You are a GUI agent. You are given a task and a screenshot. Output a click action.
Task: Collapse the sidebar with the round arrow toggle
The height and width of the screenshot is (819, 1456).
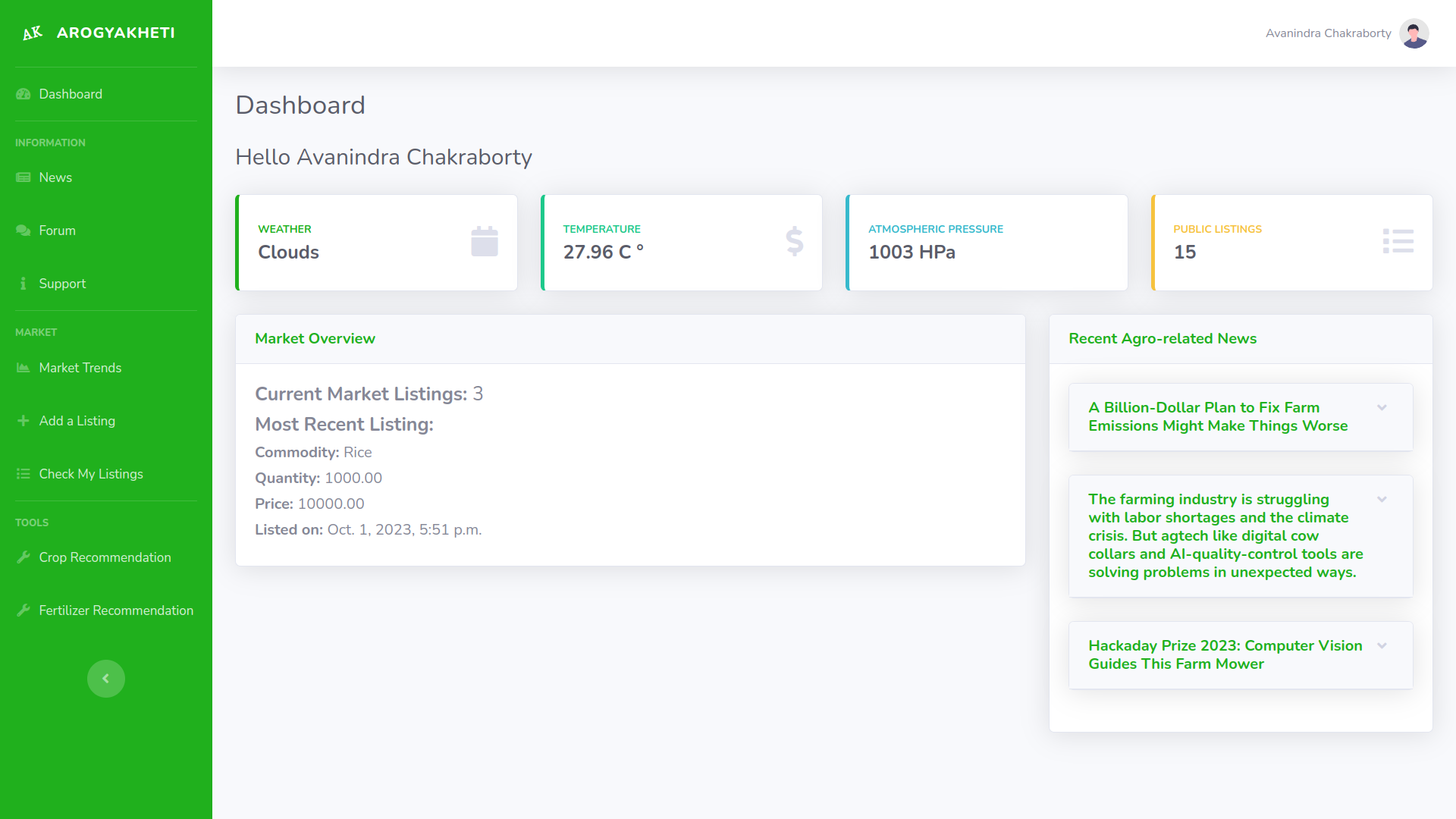(106, 679)
